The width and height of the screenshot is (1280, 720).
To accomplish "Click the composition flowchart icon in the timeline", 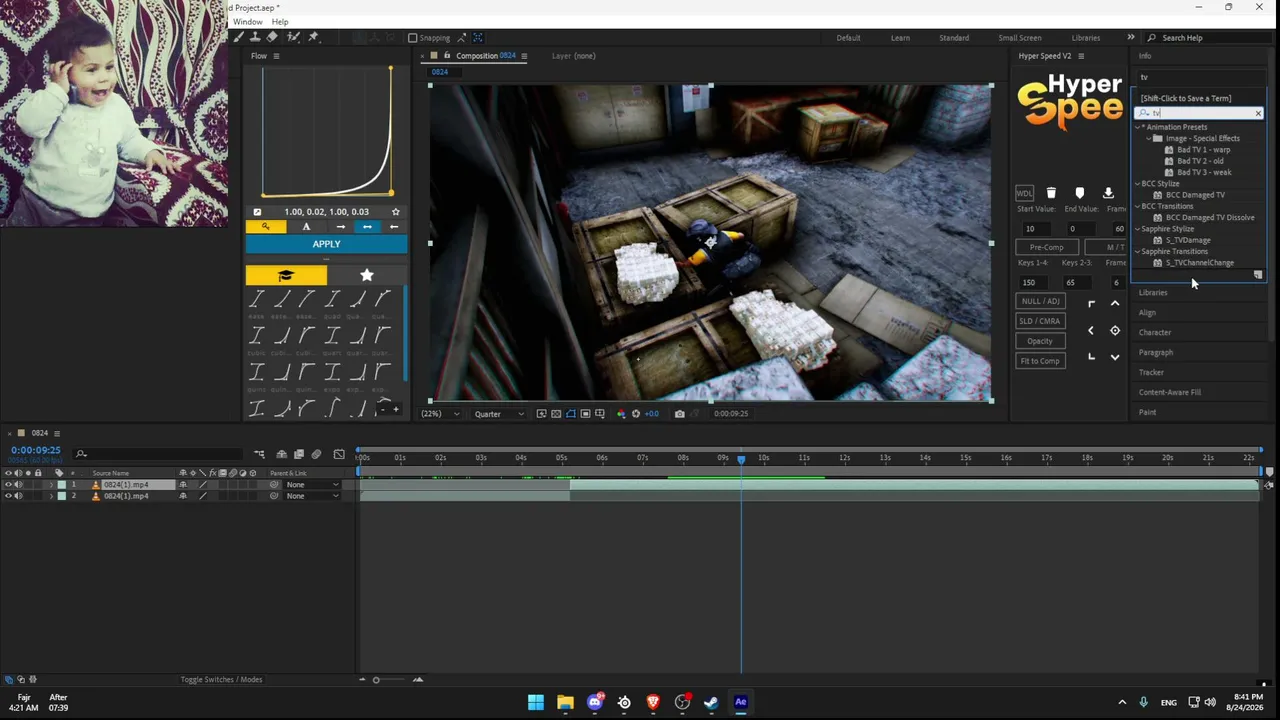I will coord(259,455).
